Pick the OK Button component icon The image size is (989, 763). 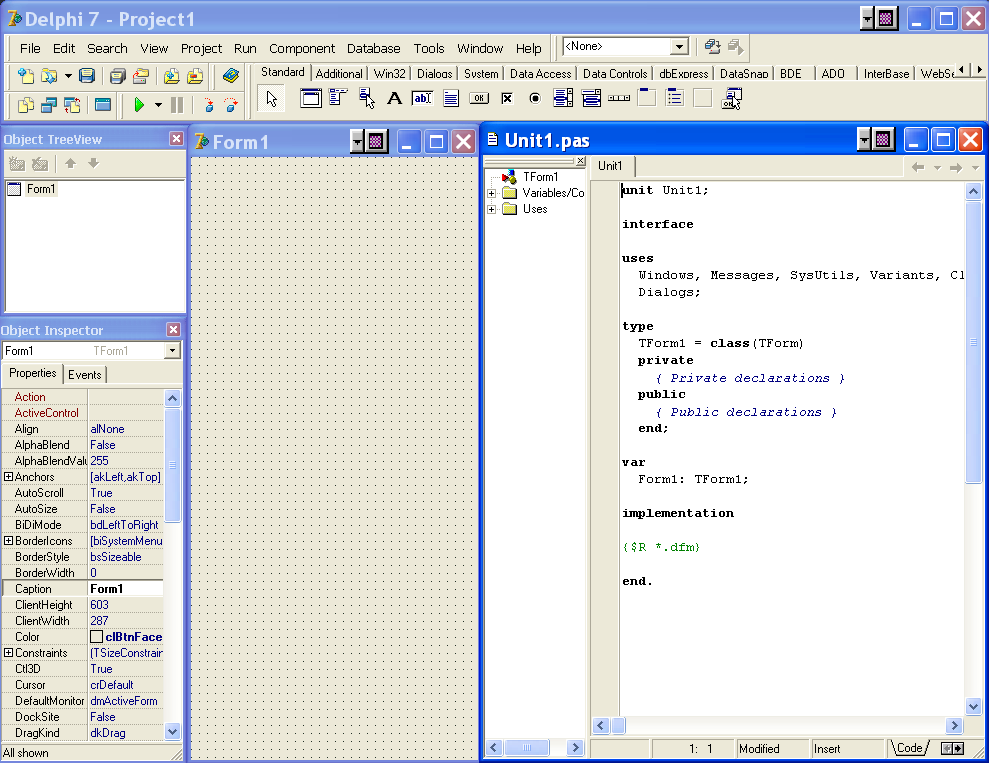pyautogui.click(x=479, y=98)
